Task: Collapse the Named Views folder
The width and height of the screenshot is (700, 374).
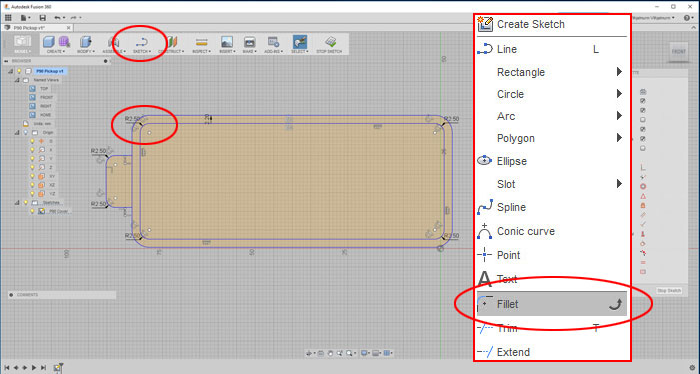Action: pyautogui.click(x=17, y=80)
